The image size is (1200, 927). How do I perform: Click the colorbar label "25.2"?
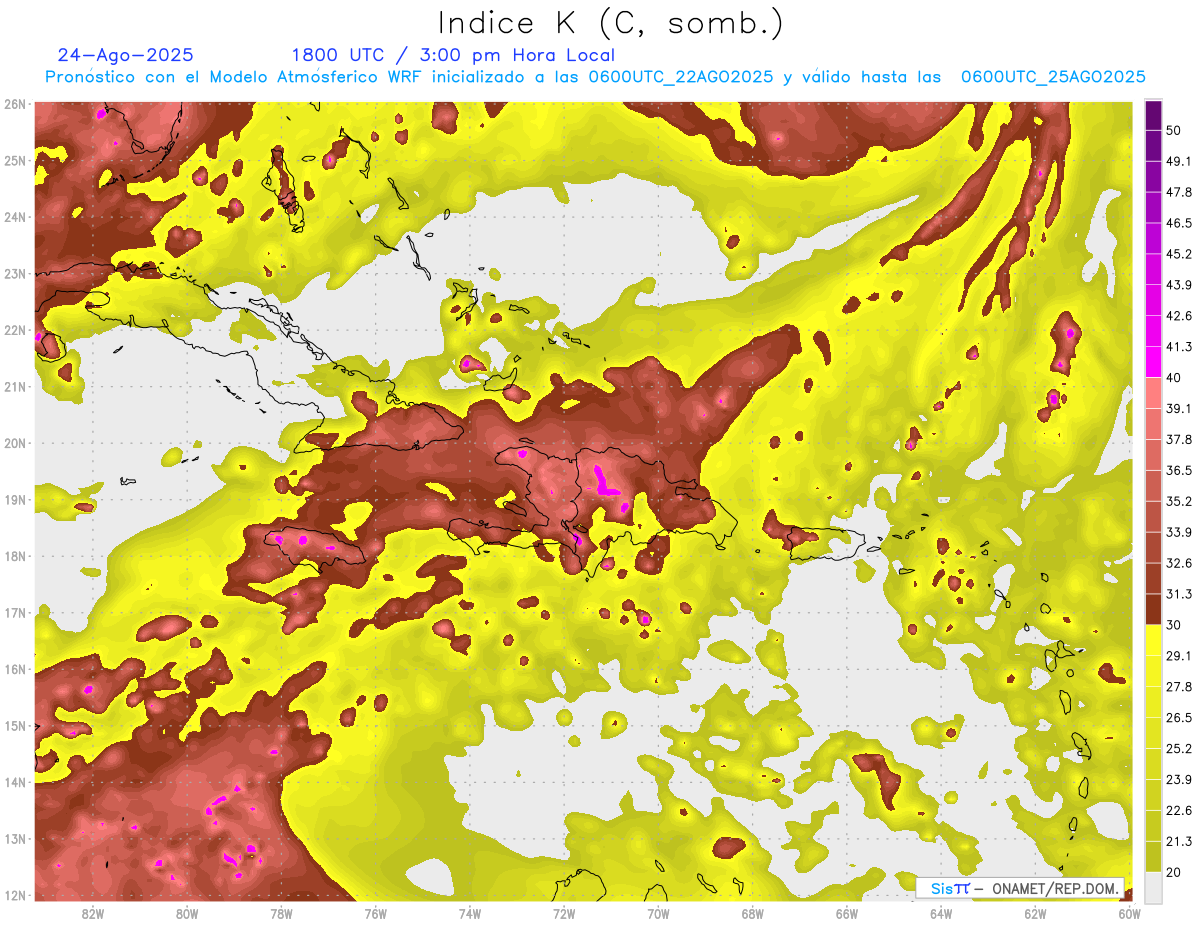pyautogui.click(x=1178, y=748)
